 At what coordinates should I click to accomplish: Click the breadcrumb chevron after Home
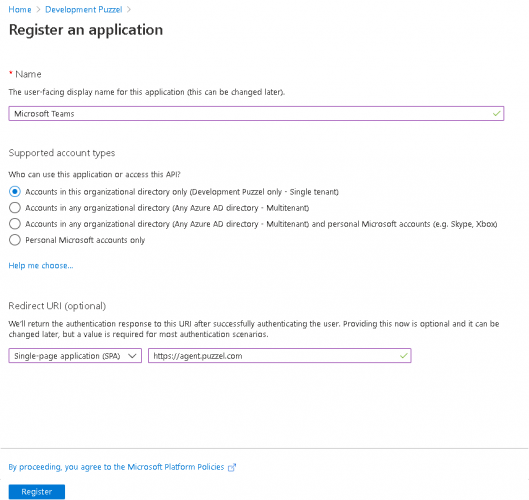38,9
